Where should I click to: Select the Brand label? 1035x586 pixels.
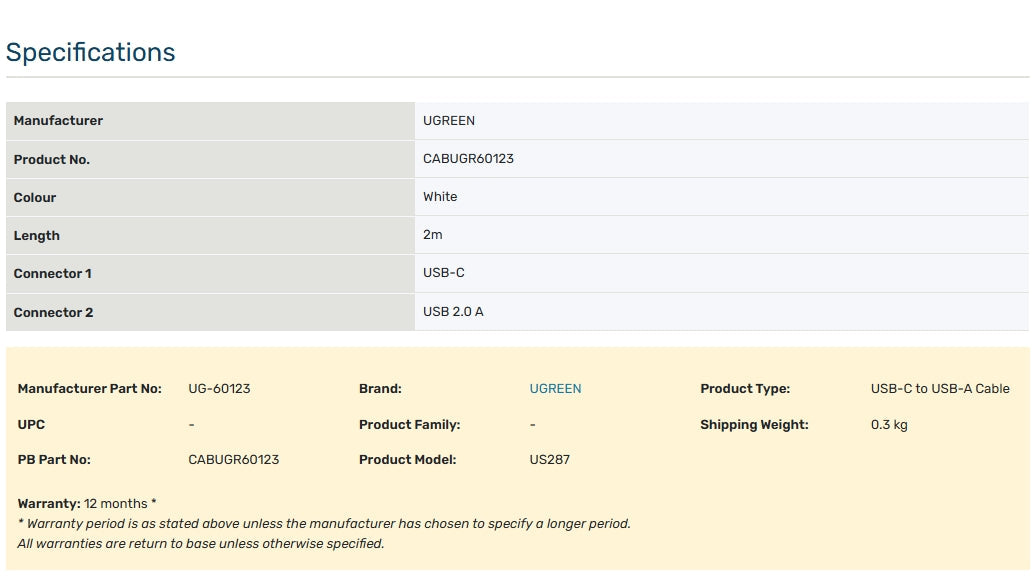click(x=380, y=389)
